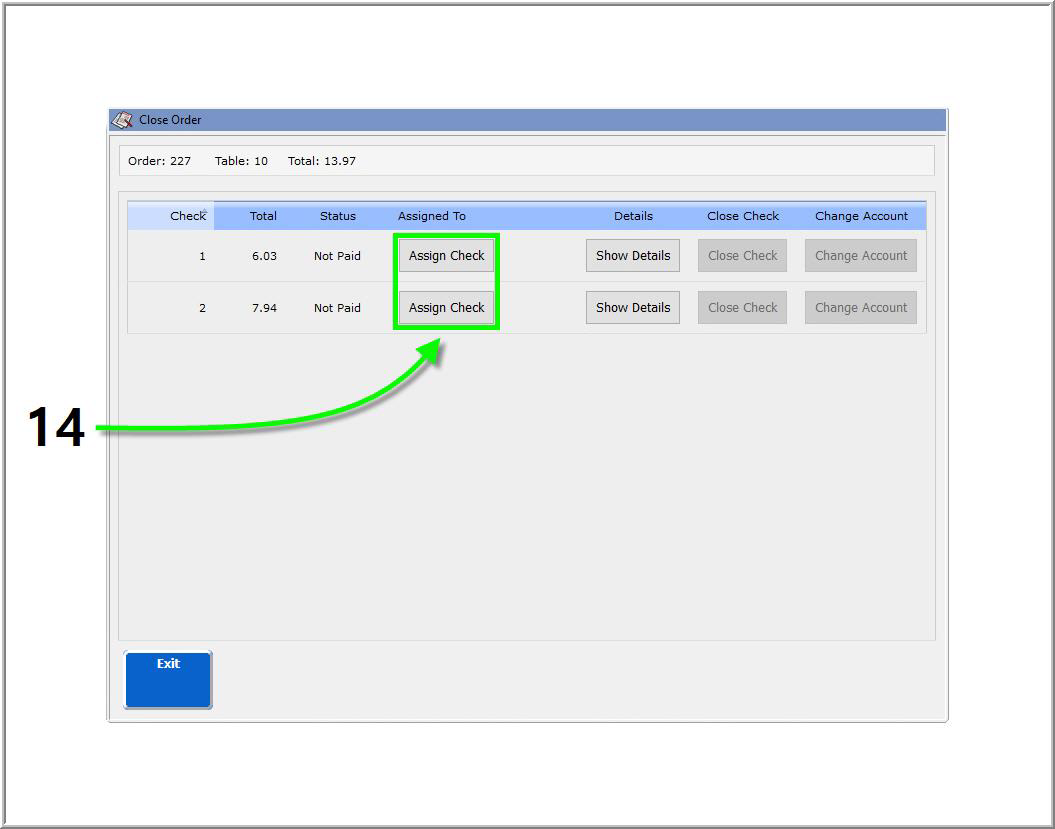The image size is (1055, 829).
Task: Click the Total column header
Action: pyautogui.click(x=263, y=216)
